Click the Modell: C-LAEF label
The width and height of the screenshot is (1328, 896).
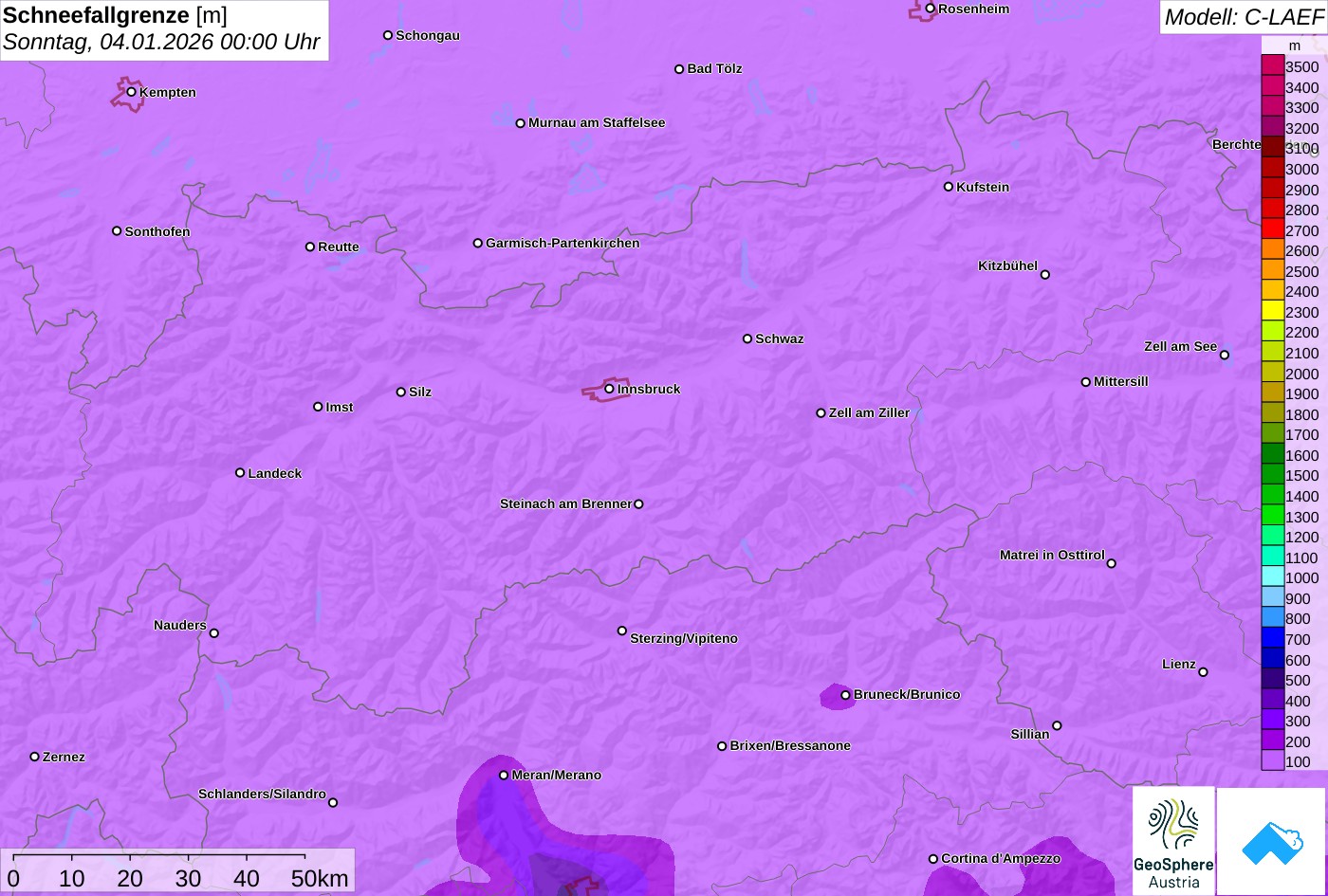1243,16
